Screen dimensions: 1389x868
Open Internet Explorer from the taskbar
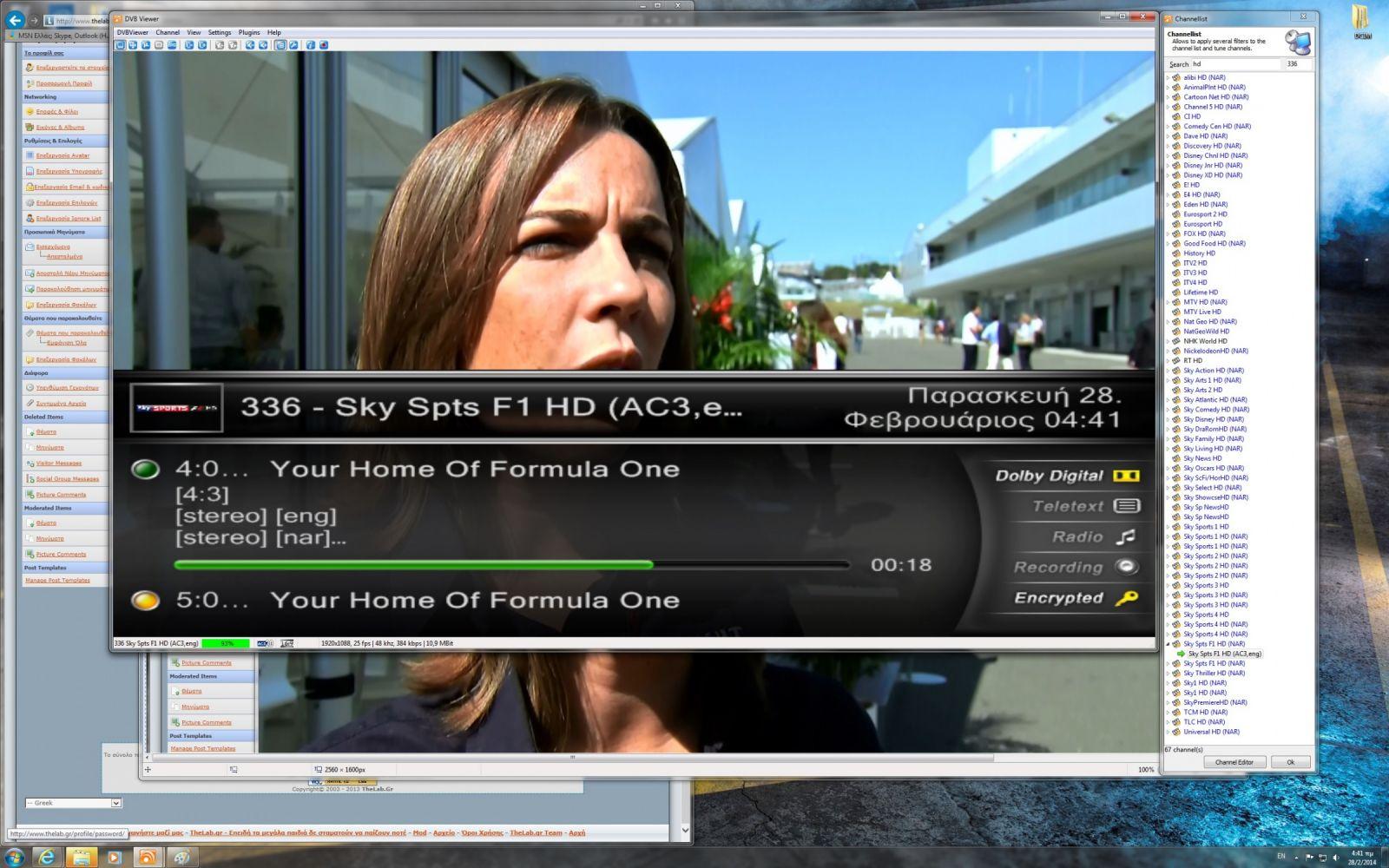[47, 858]
